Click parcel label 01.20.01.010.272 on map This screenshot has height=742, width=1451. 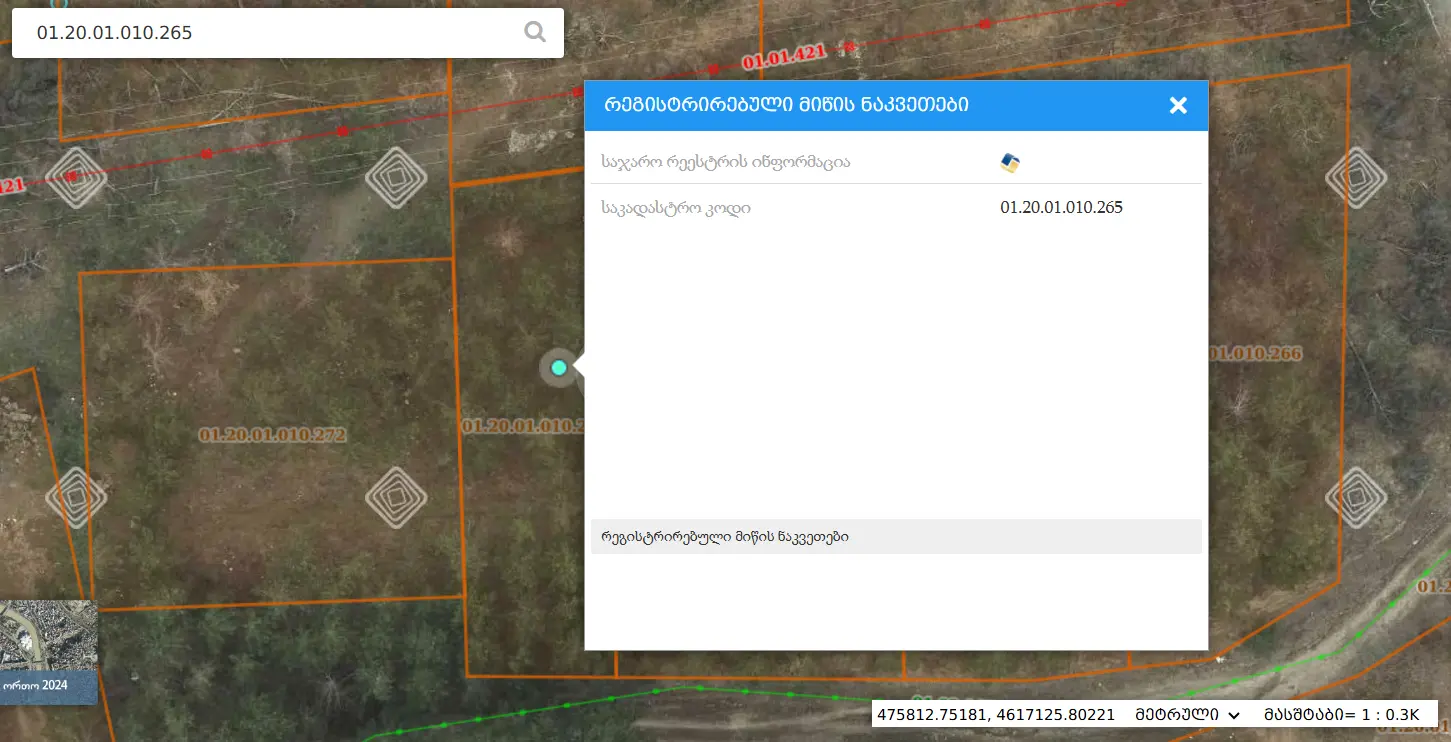(272, 435)
